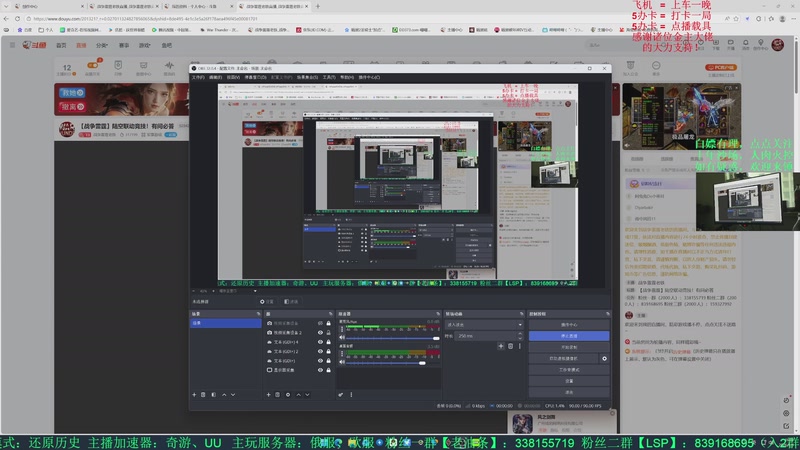Add a scene transition with the plus icon
This screenshot has width=800, height=450.
pyautogui.click(x=501, y=346)
